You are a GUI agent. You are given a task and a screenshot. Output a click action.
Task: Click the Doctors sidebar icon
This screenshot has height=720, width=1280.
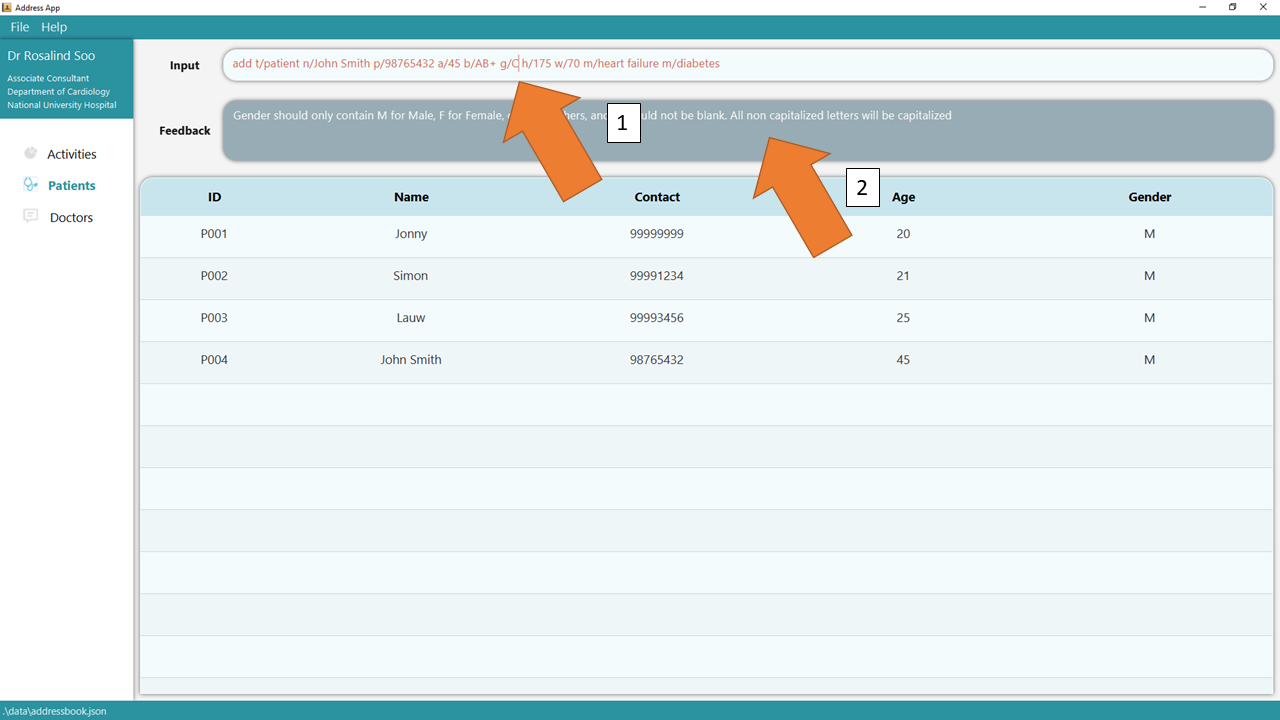pos(30,216)
